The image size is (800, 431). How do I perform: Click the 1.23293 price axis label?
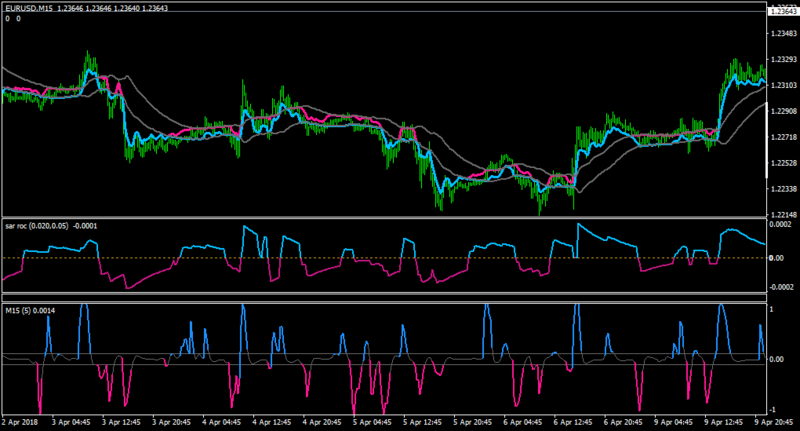tap(784, 59)
